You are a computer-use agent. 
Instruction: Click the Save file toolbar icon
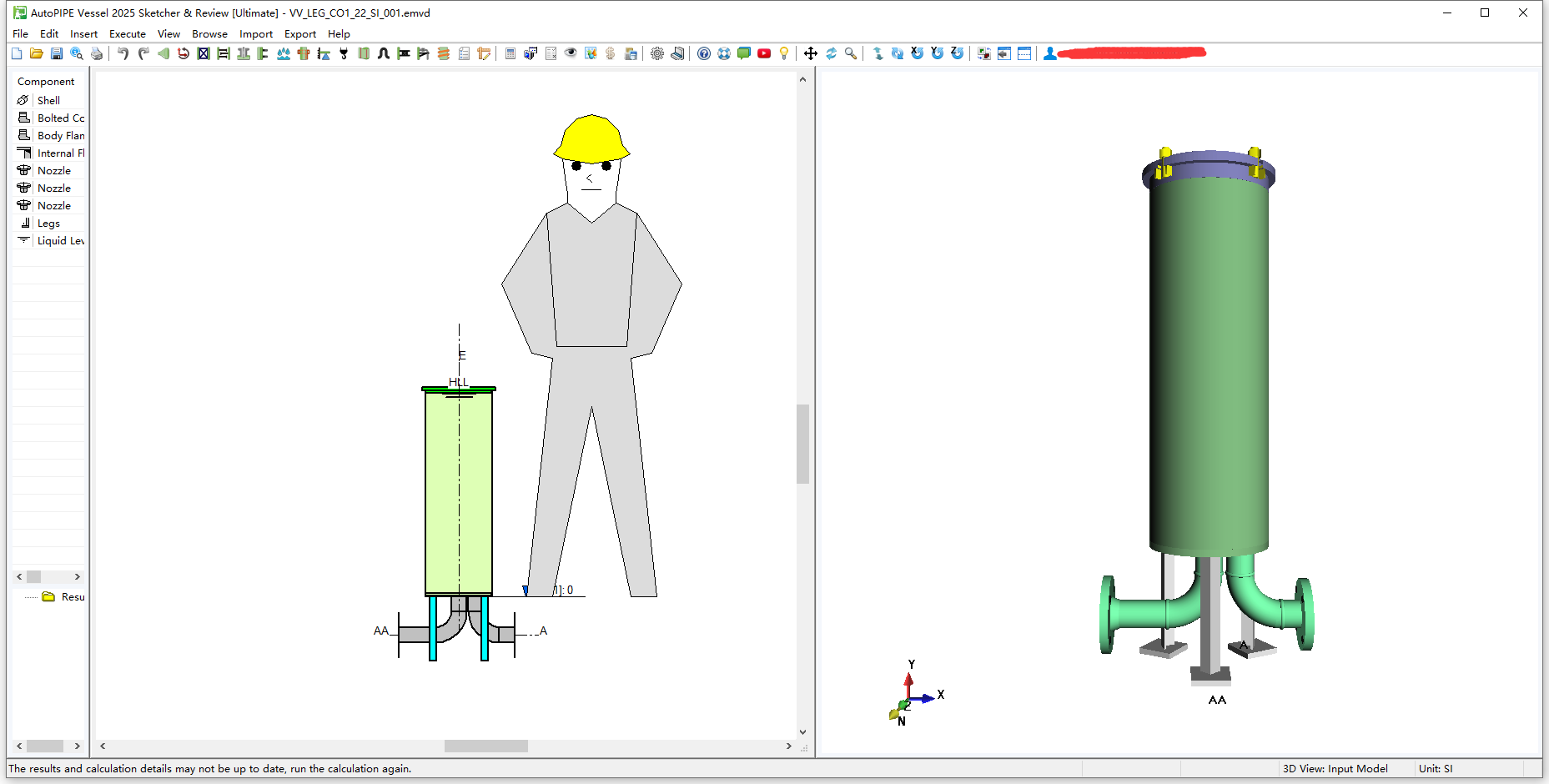click(57, 53)
